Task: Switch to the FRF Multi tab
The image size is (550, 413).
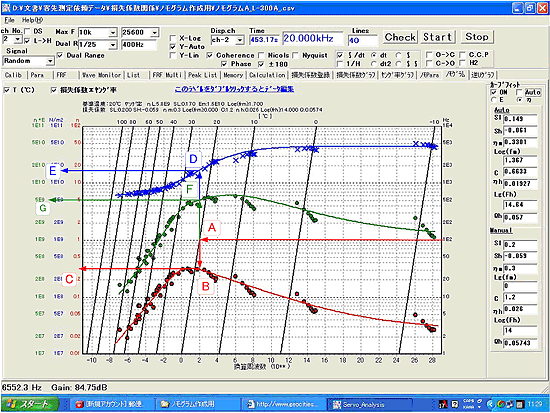Action: coord(167,75)
